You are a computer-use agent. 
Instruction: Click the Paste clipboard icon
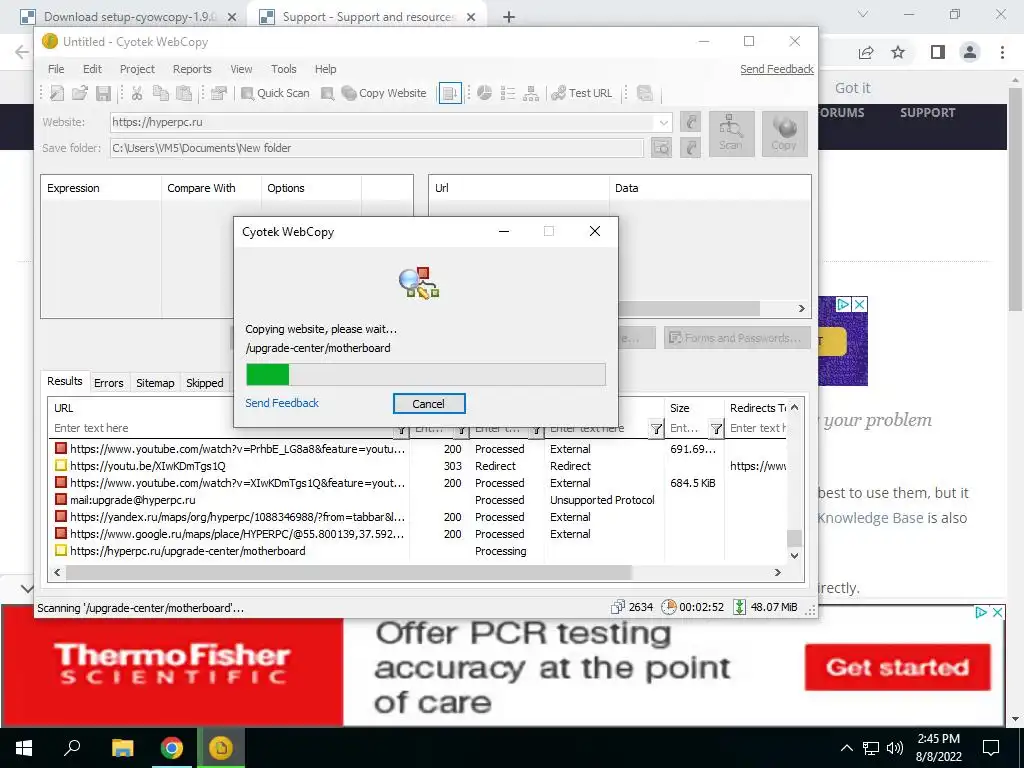[x=184, y=93]
